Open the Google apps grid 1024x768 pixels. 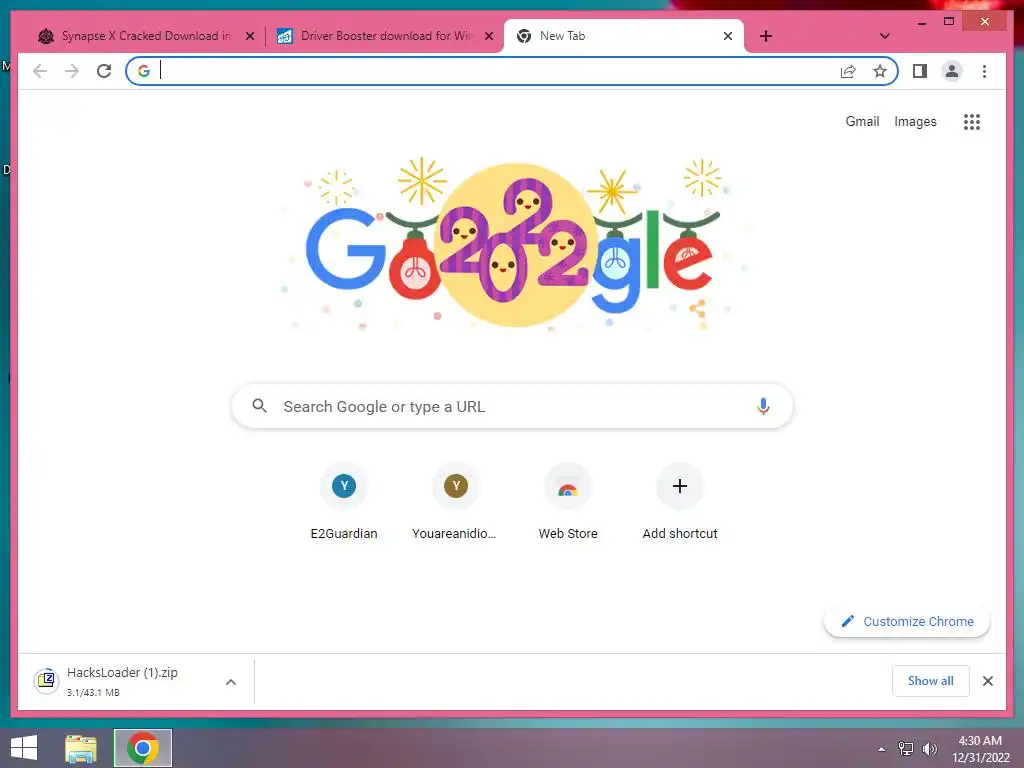972,121
